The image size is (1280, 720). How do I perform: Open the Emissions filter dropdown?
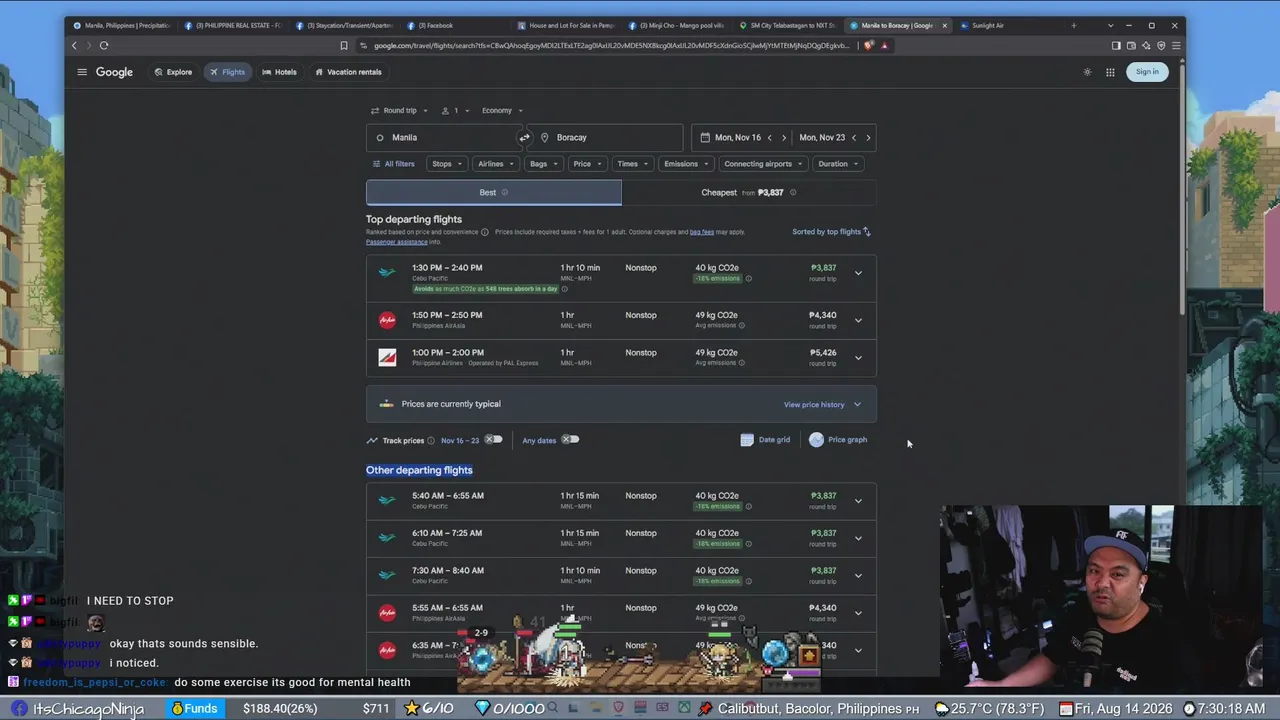[686, 164]
